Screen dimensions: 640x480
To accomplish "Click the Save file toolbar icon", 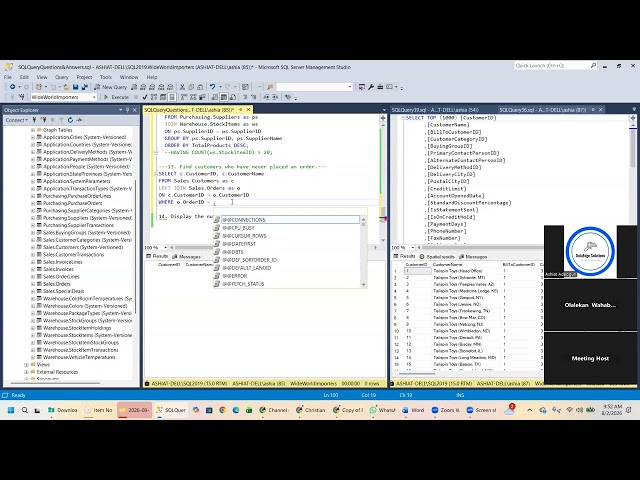I will click(76, 87).
